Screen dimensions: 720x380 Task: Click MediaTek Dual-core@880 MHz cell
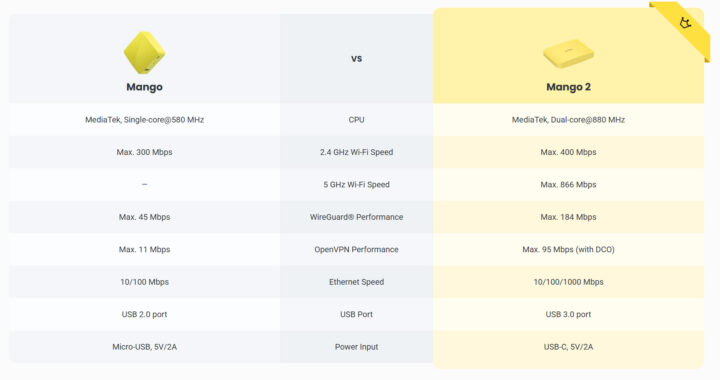click(568, 120)
